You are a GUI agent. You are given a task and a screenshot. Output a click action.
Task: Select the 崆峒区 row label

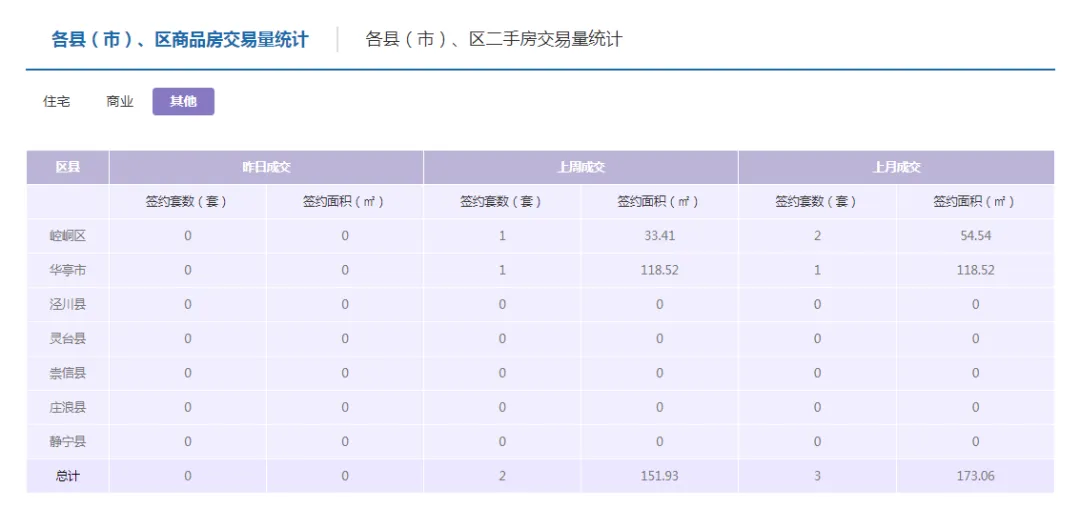tap(68, 236)
